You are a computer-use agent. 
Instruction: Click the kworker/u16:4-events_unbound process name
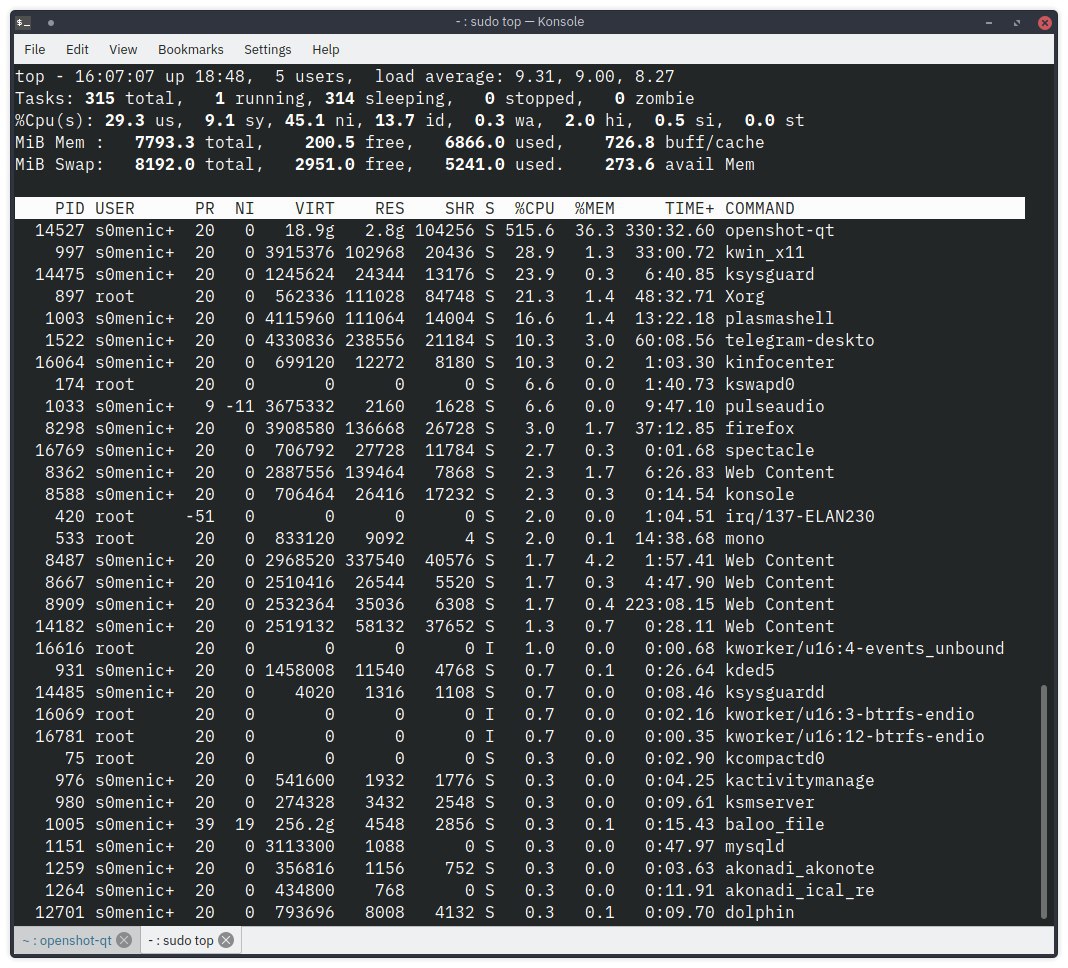864,649
